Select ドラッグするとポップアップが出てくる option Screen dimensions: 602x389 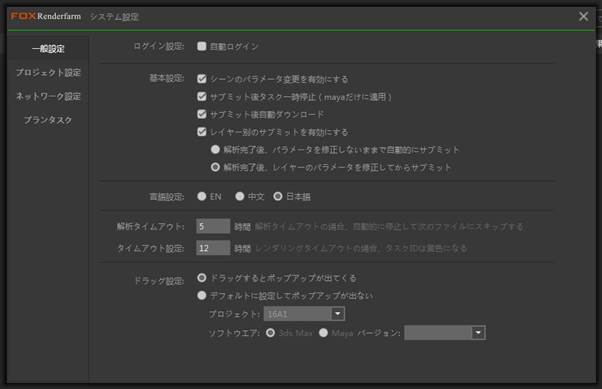(x=202, y=278)
